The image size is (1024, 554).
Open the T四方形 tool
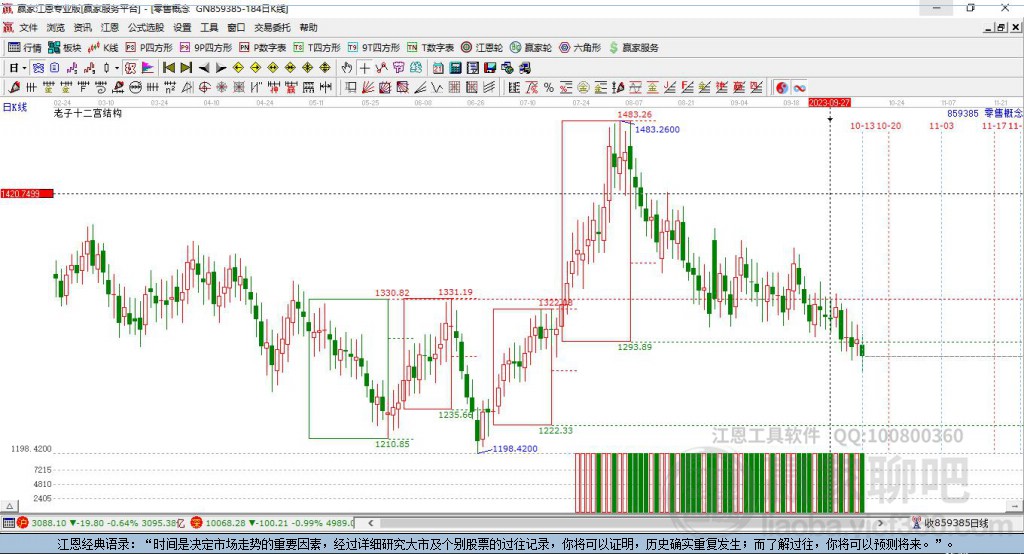tap(317, 48)
